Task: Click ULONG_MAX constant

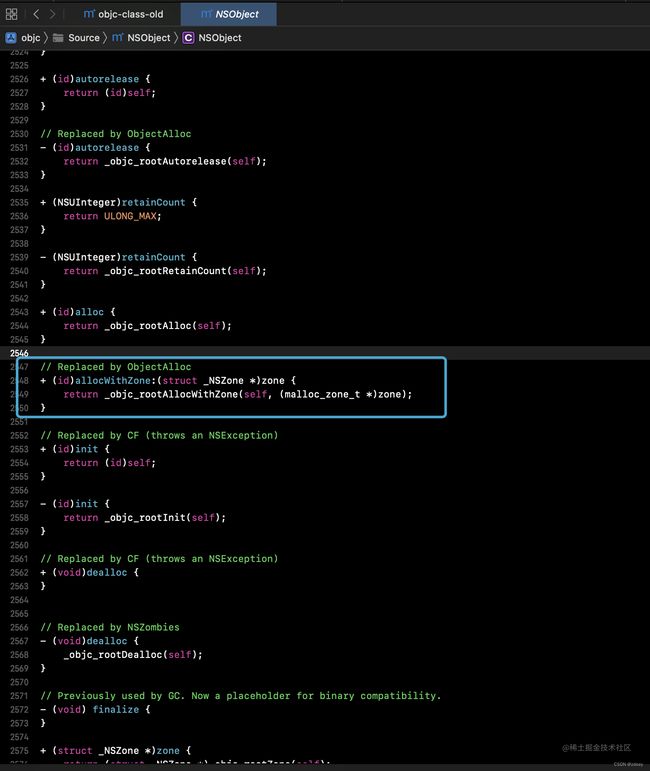Action: click(x=130, y=216)
